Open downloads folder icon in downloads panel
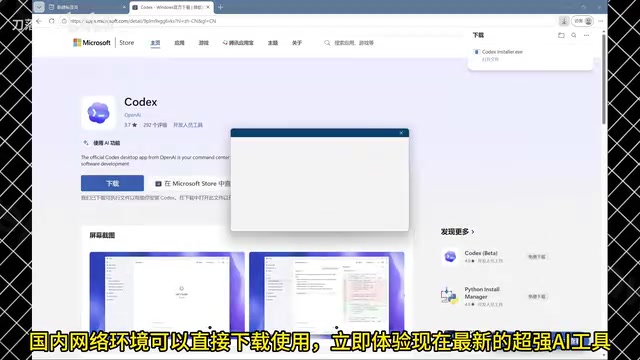Viewport: 640px width, 360px height. [x=561, y=36]
